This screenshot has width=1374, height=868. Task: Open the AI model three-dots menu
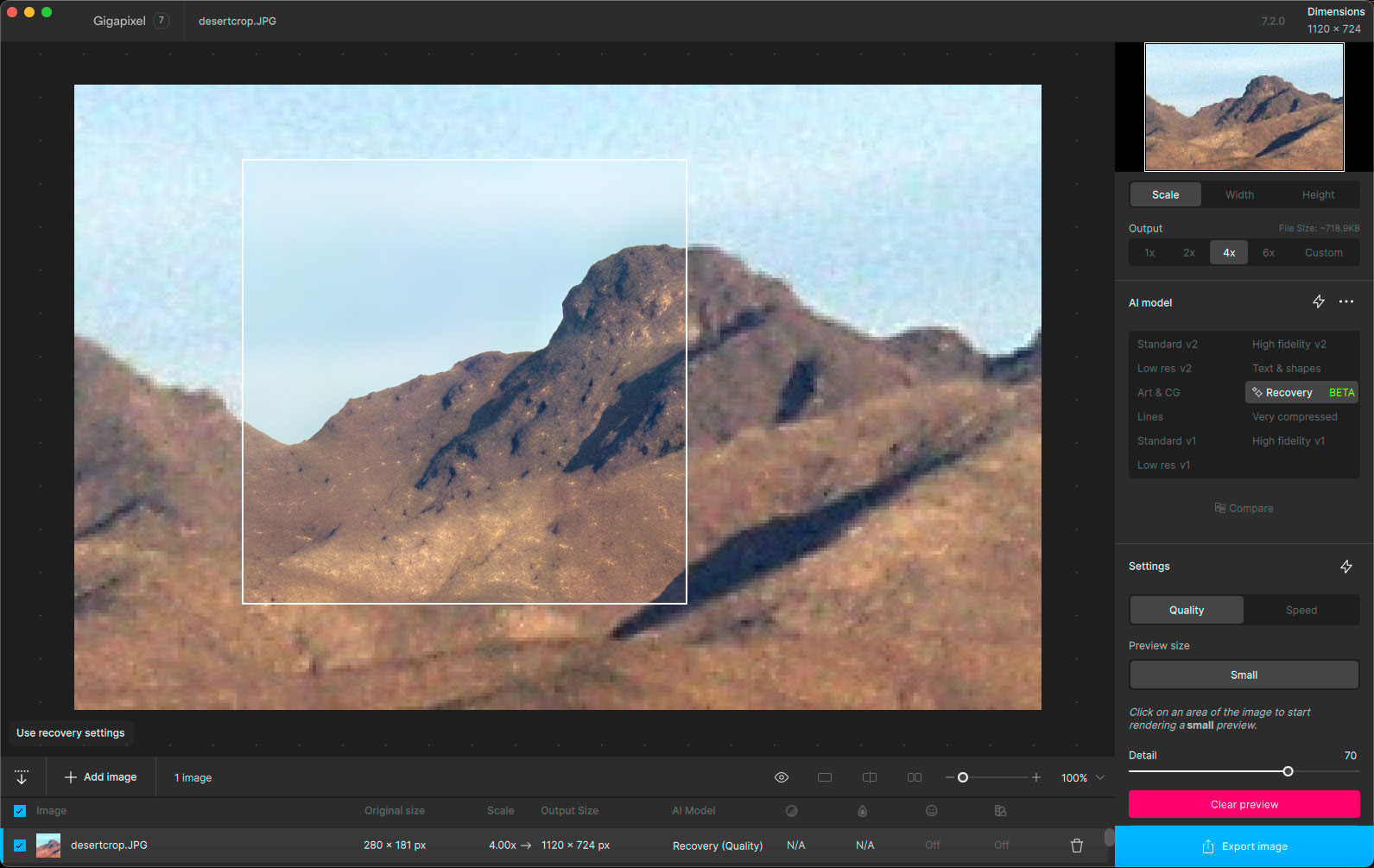(1346, 301)
